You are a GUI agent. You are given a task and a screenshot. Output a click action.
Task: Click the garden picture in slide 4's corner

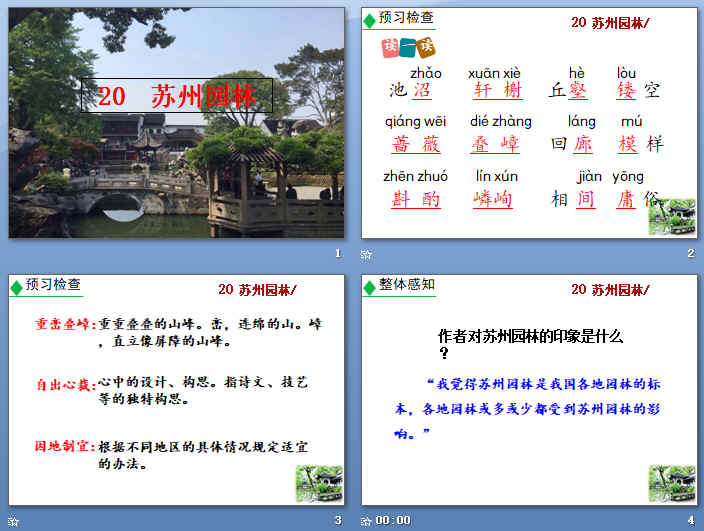[x=671, y=484]
